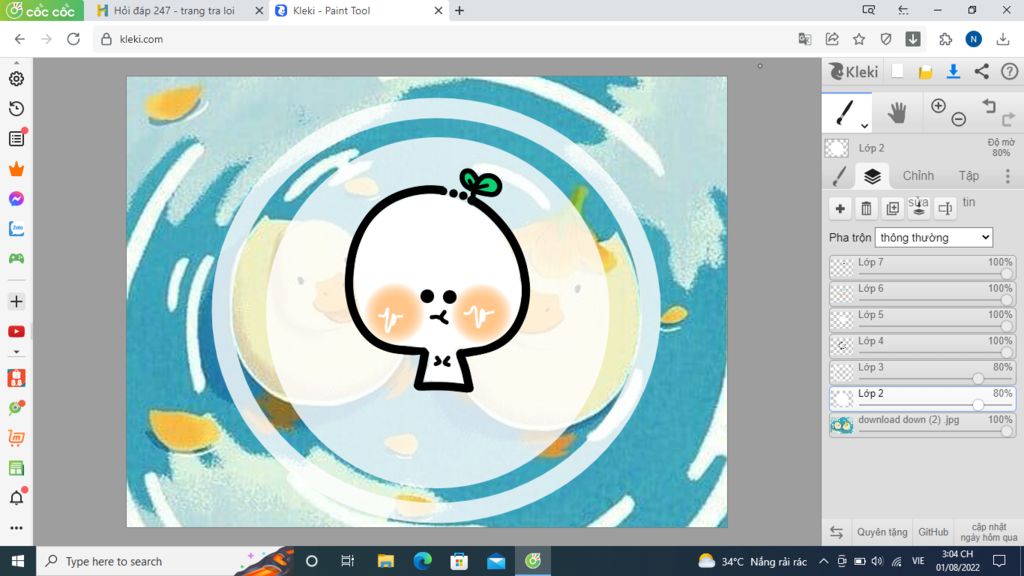Select the Lớp 4 layer name
This screenshot has height=576, width=1024.
click(871, 341)
